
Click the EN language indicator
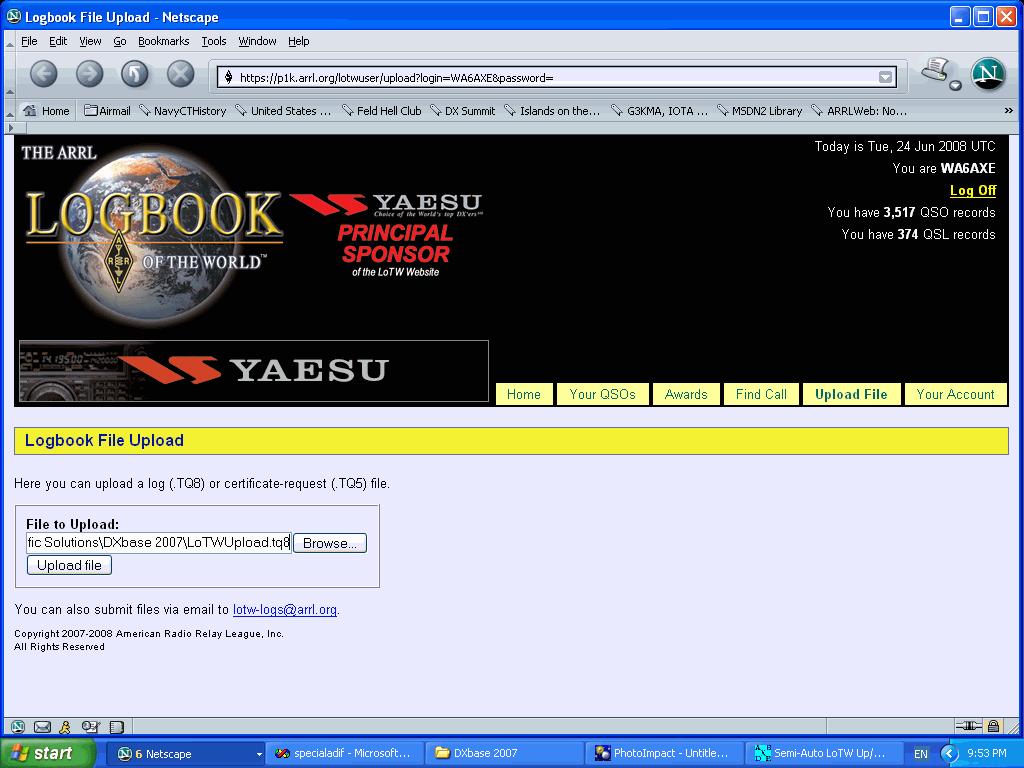tap(920, 754)
